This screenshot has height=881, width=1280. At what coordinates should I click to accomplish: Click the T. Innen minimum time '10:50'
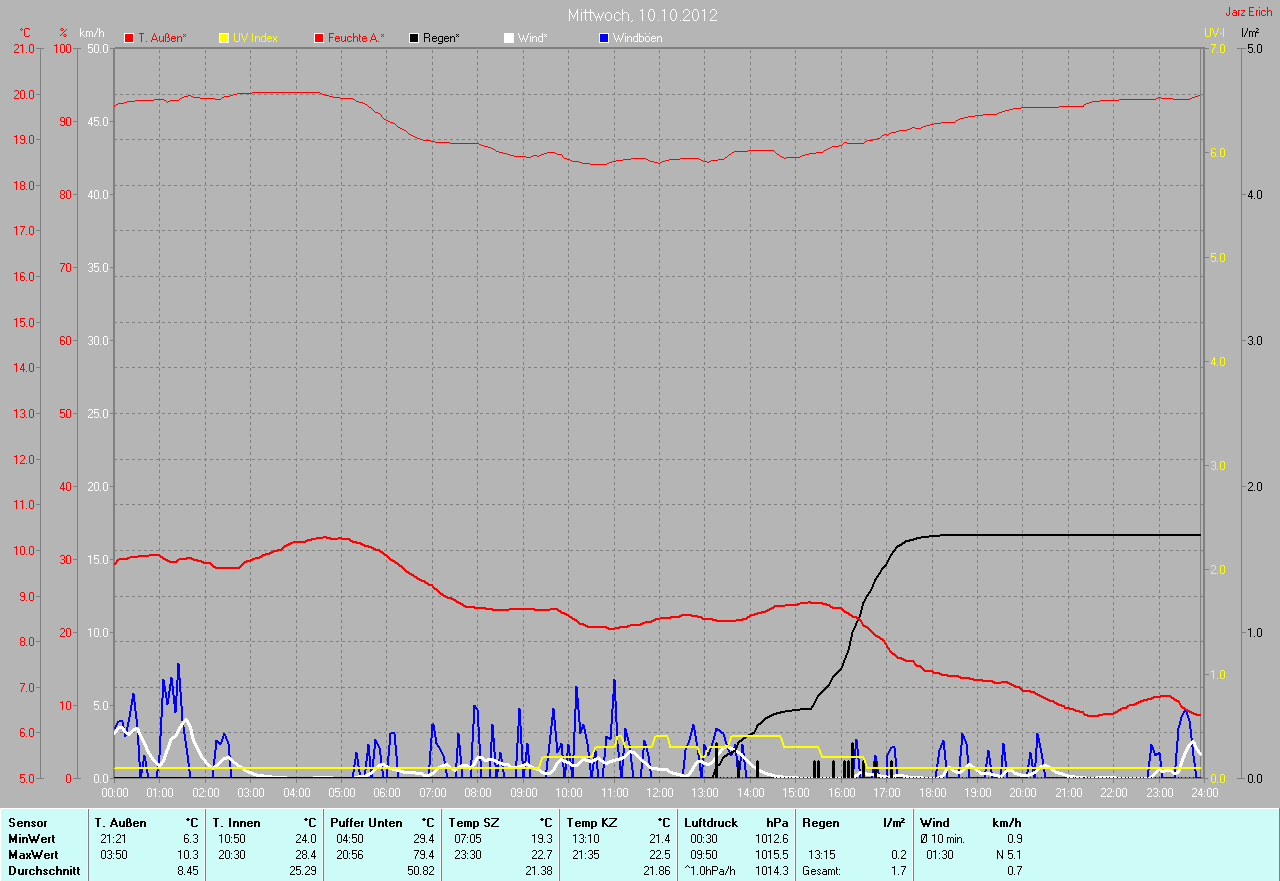[232, 839]
